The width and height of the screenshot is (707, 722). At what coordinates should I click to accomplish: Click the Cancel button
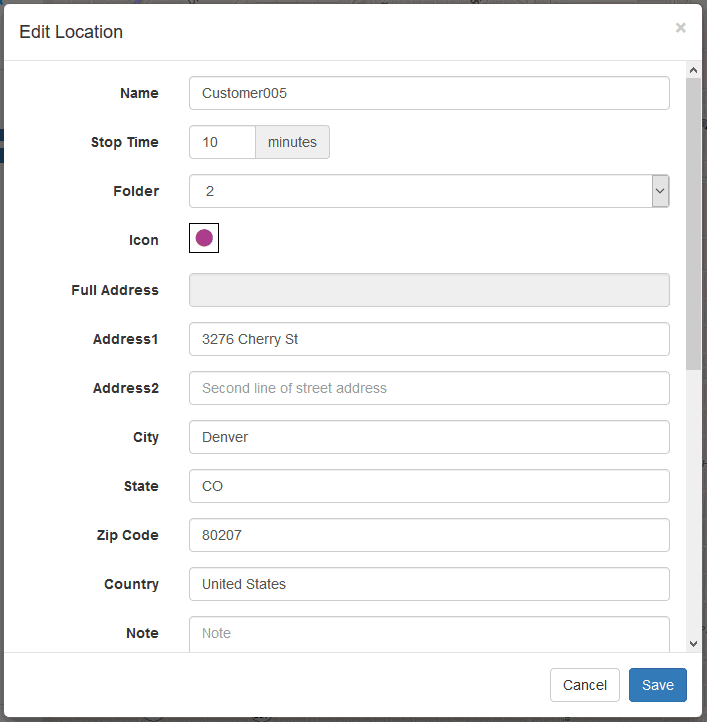click(x=584, y=685)
